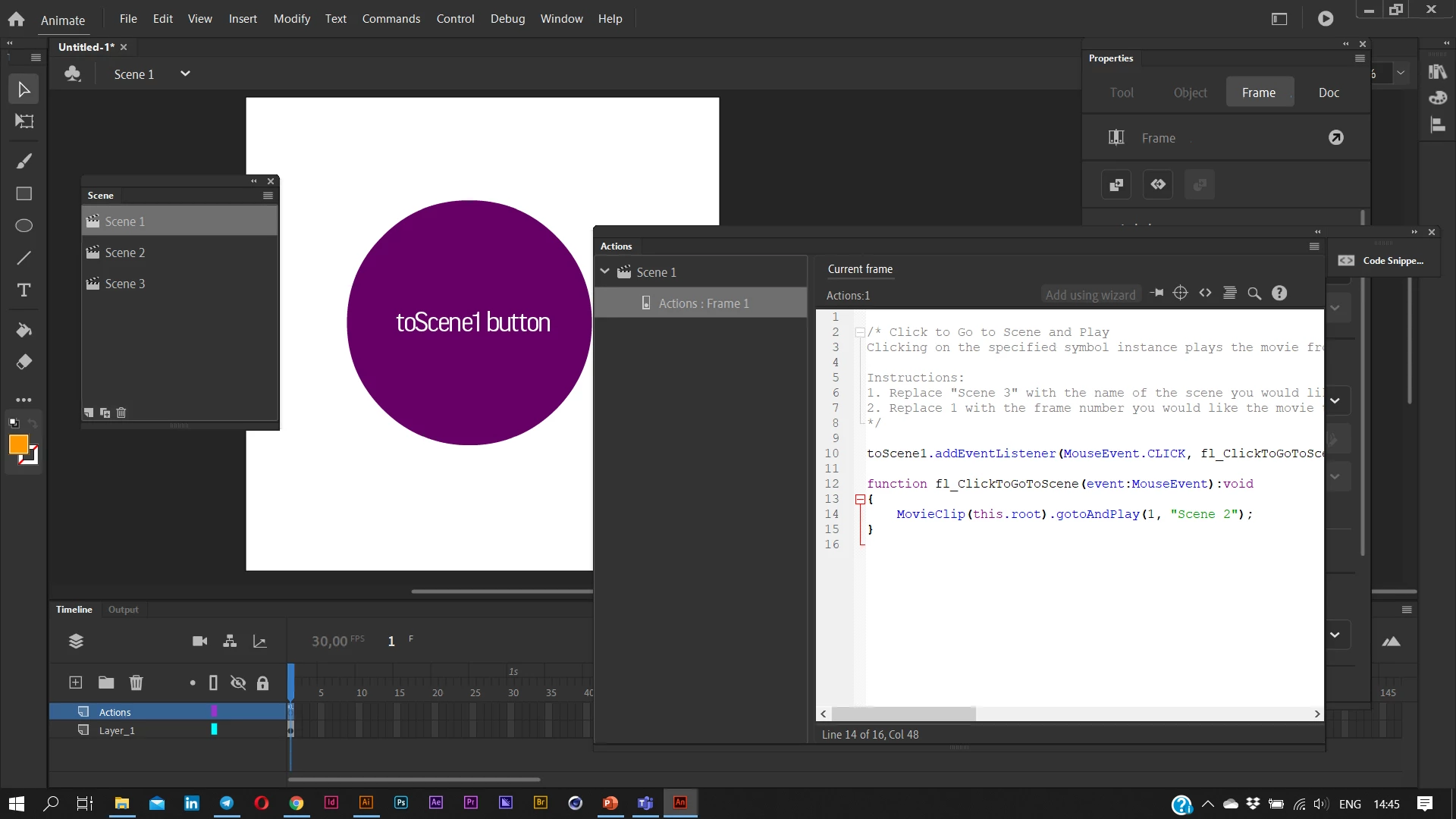The width and height of the screenshot is (1456, 819).
Task: Click Insert Target Path crosshair icon
Action: 1180,293
